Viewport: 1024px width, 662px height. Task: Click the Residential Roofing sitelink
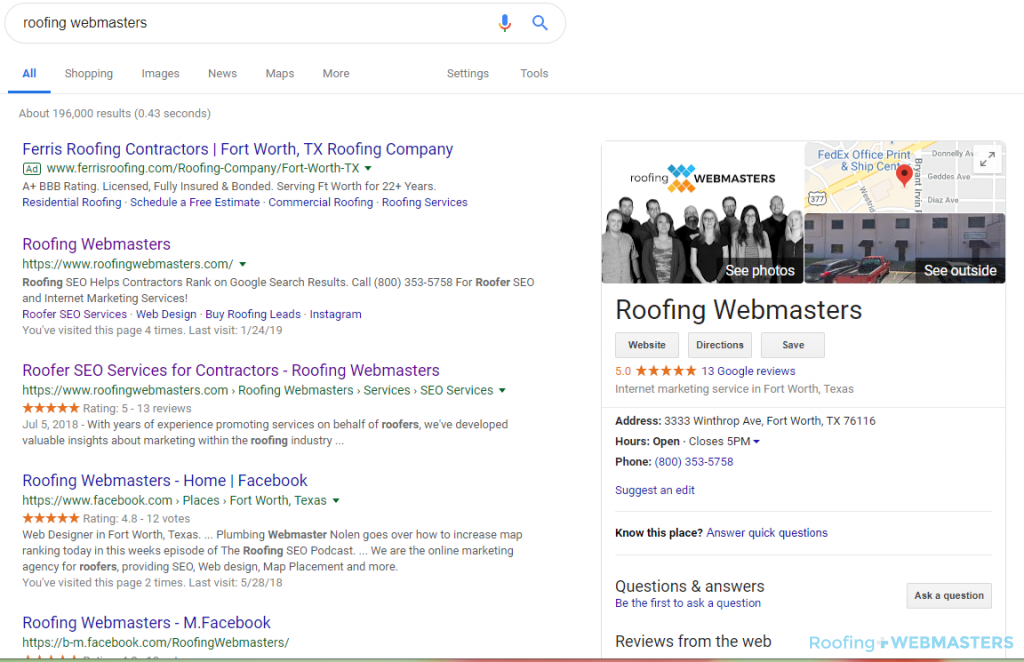(x=72, y=202)
